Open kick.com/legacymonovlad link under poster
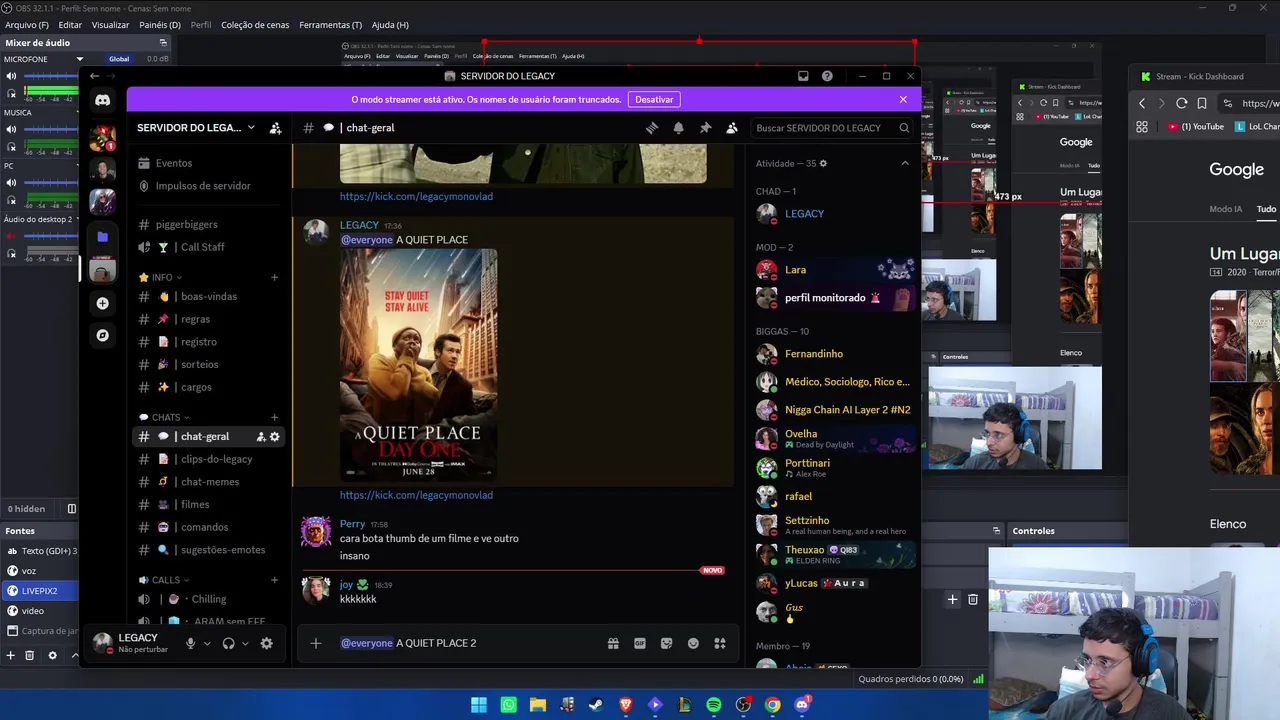This screenshot has width=1280, height=720. [416, 495]
